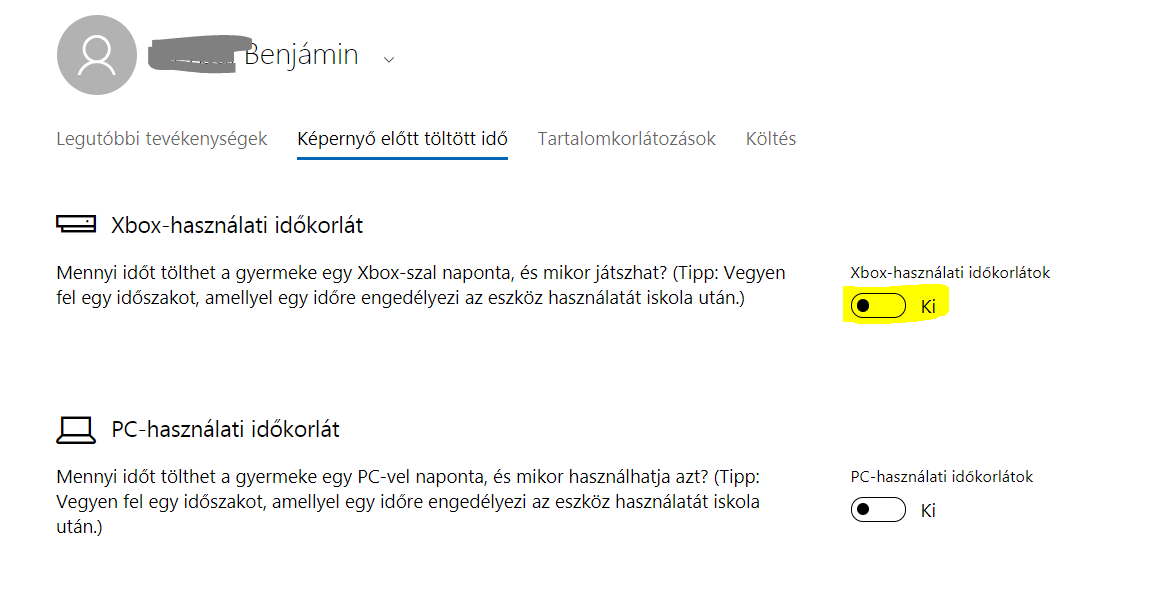Screen dimensions: 1151x610
Task: Click the PC laptop icon
Action: (76, 430)
